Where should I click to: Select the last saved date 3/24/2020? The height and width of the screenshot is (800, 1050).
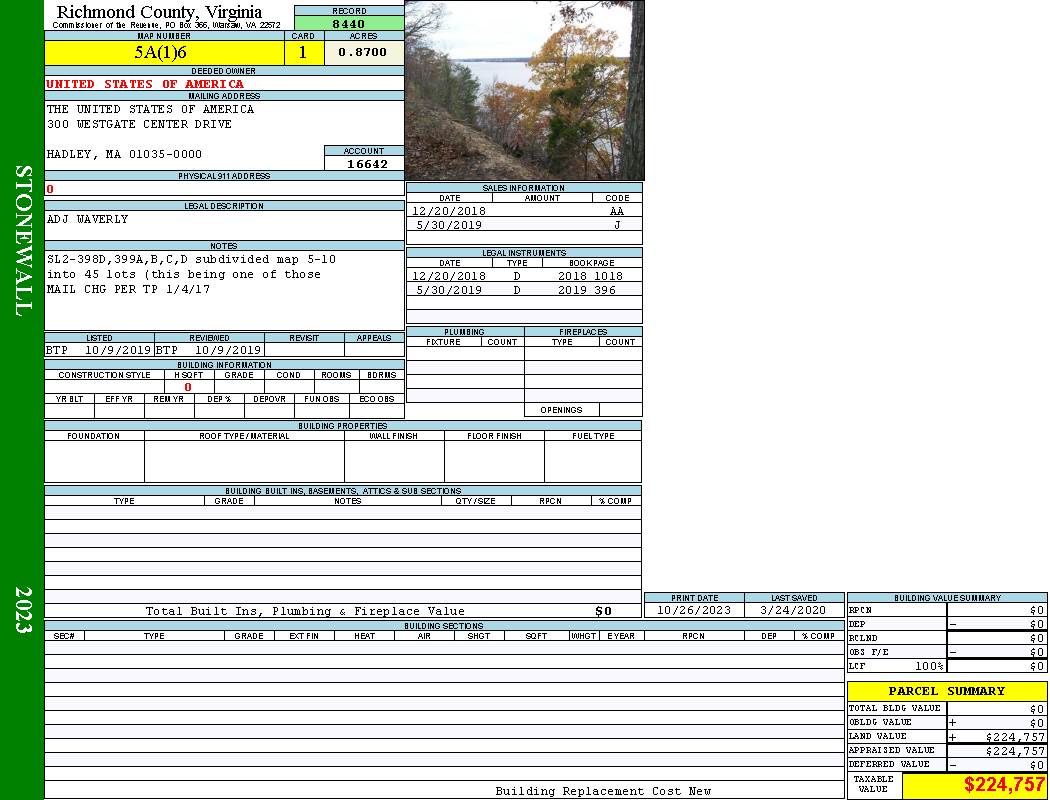pyautogui.click(x=794, y=610)
